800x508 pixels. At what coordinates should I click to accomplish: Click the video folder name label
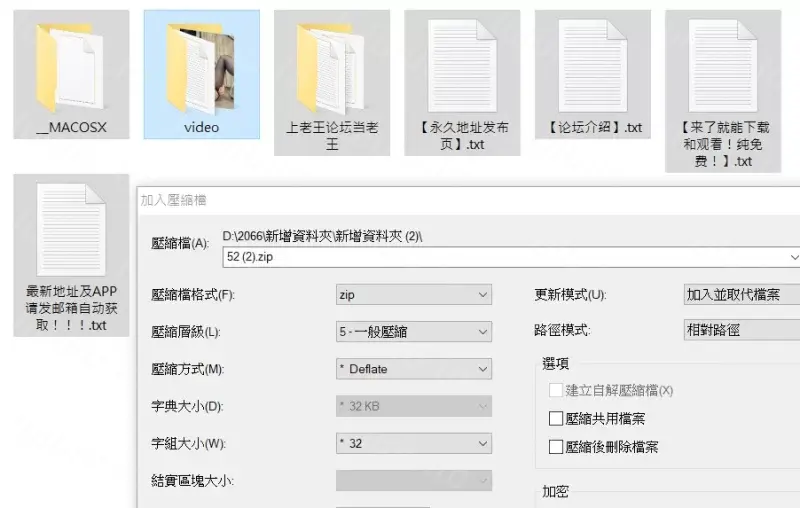(x=202, y=128)
